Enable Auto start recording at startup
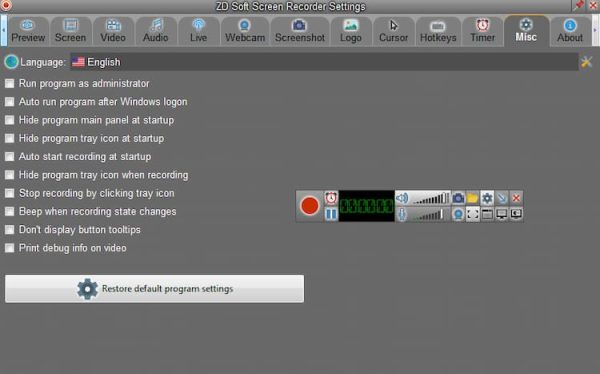This screenshot has width=600, height=374. click(x=9, y=157)
